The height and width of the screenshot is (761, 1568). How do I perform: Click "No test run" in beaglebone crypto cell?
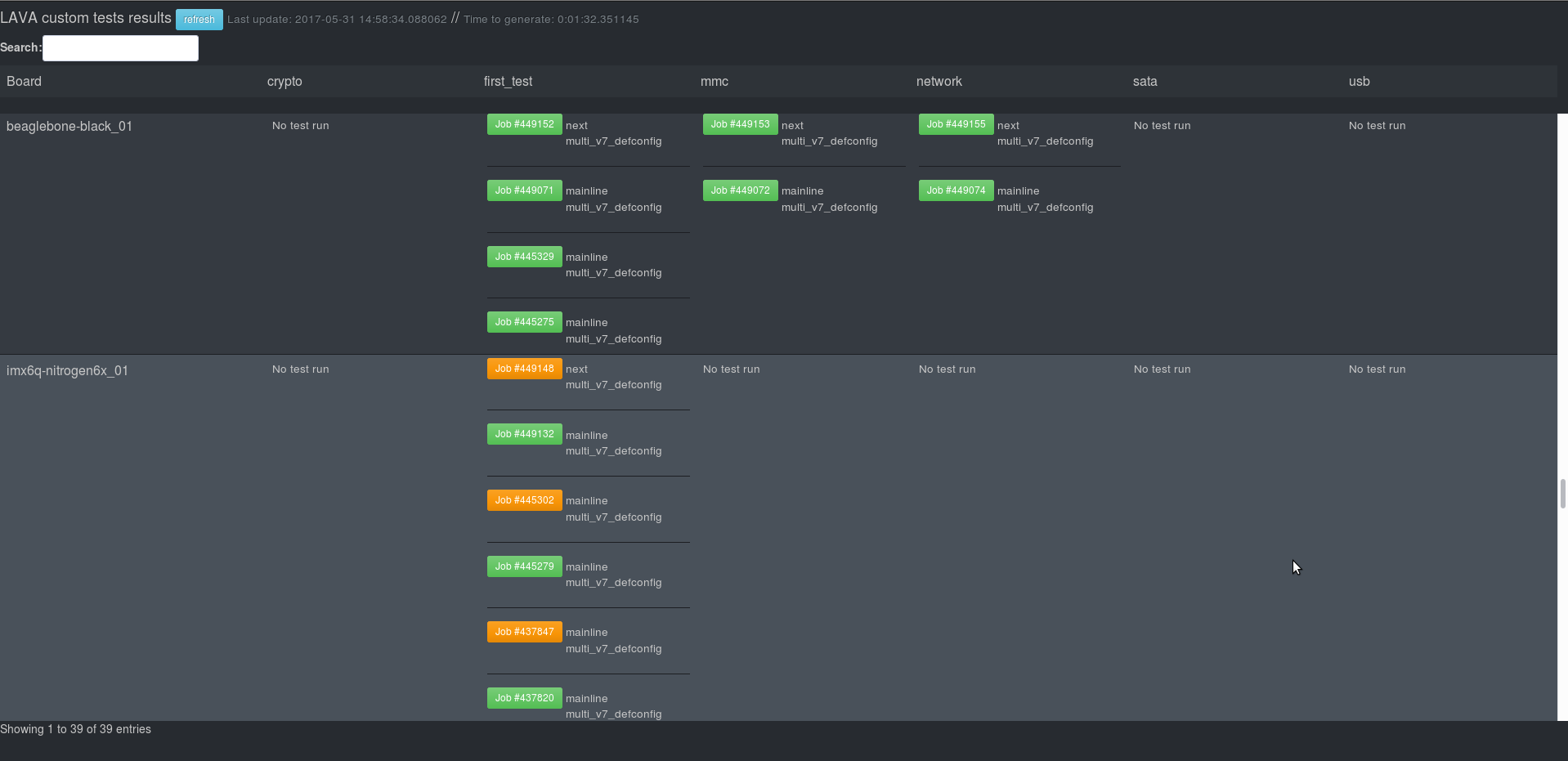coord(300,126)
